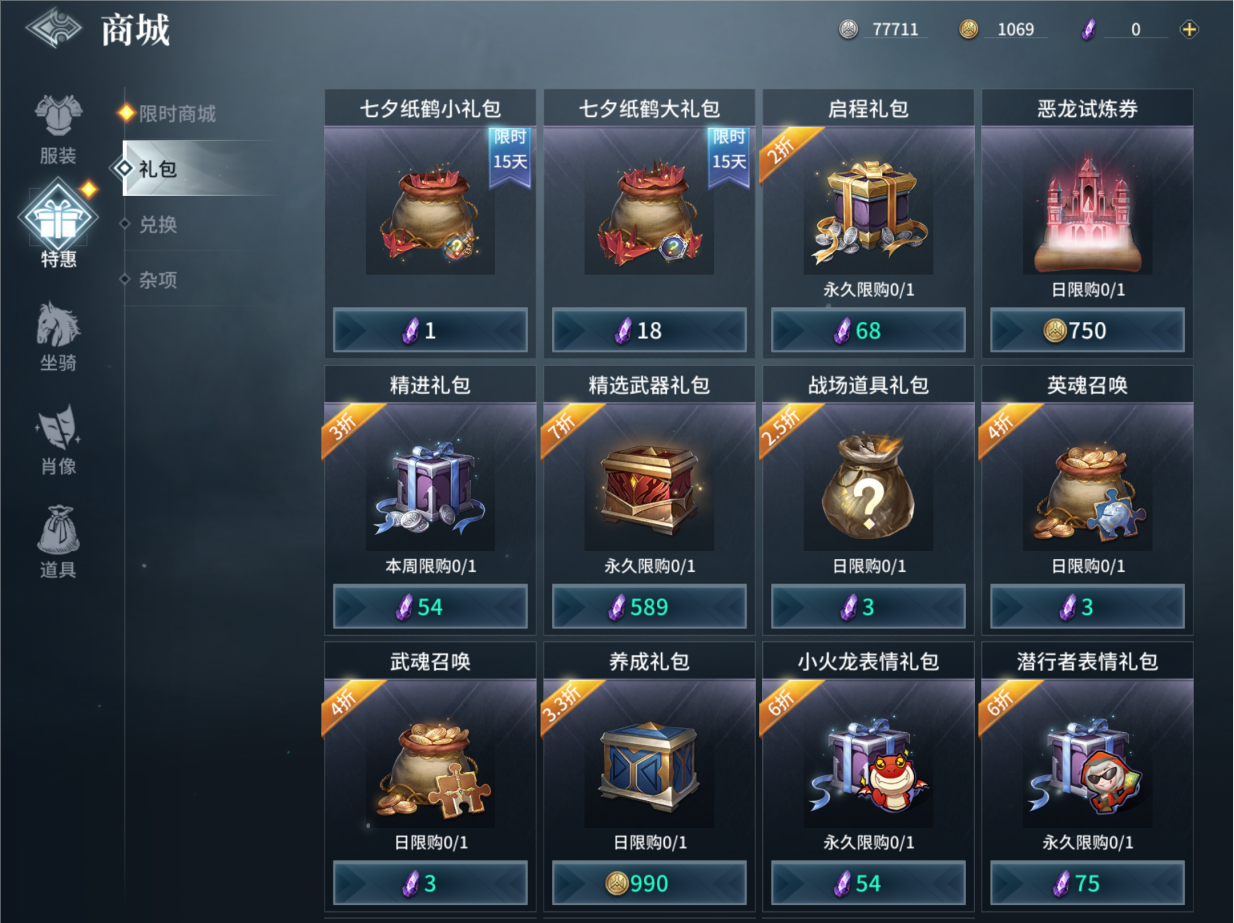
Task: Select the 杂项 miscellaneous tab
Action: (158, 280)
